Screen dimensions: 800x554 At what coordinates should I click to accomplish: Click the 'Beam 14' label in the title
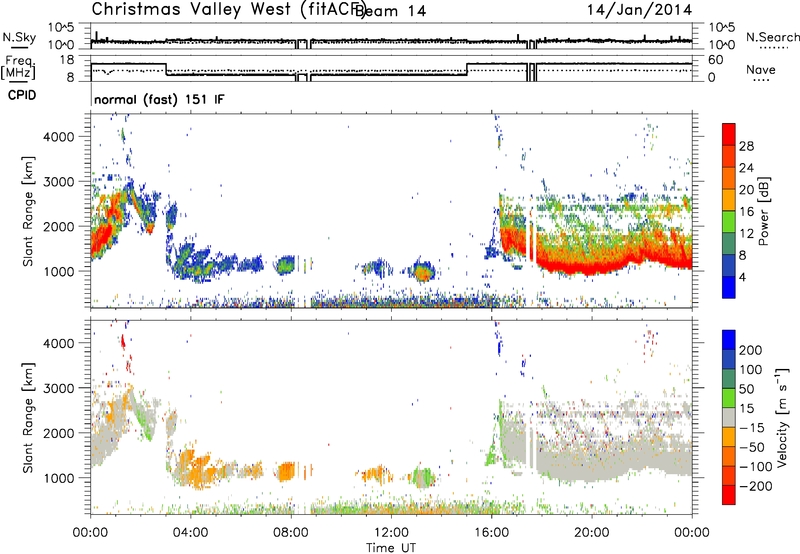pyautogui.click(x=390, y=11)
